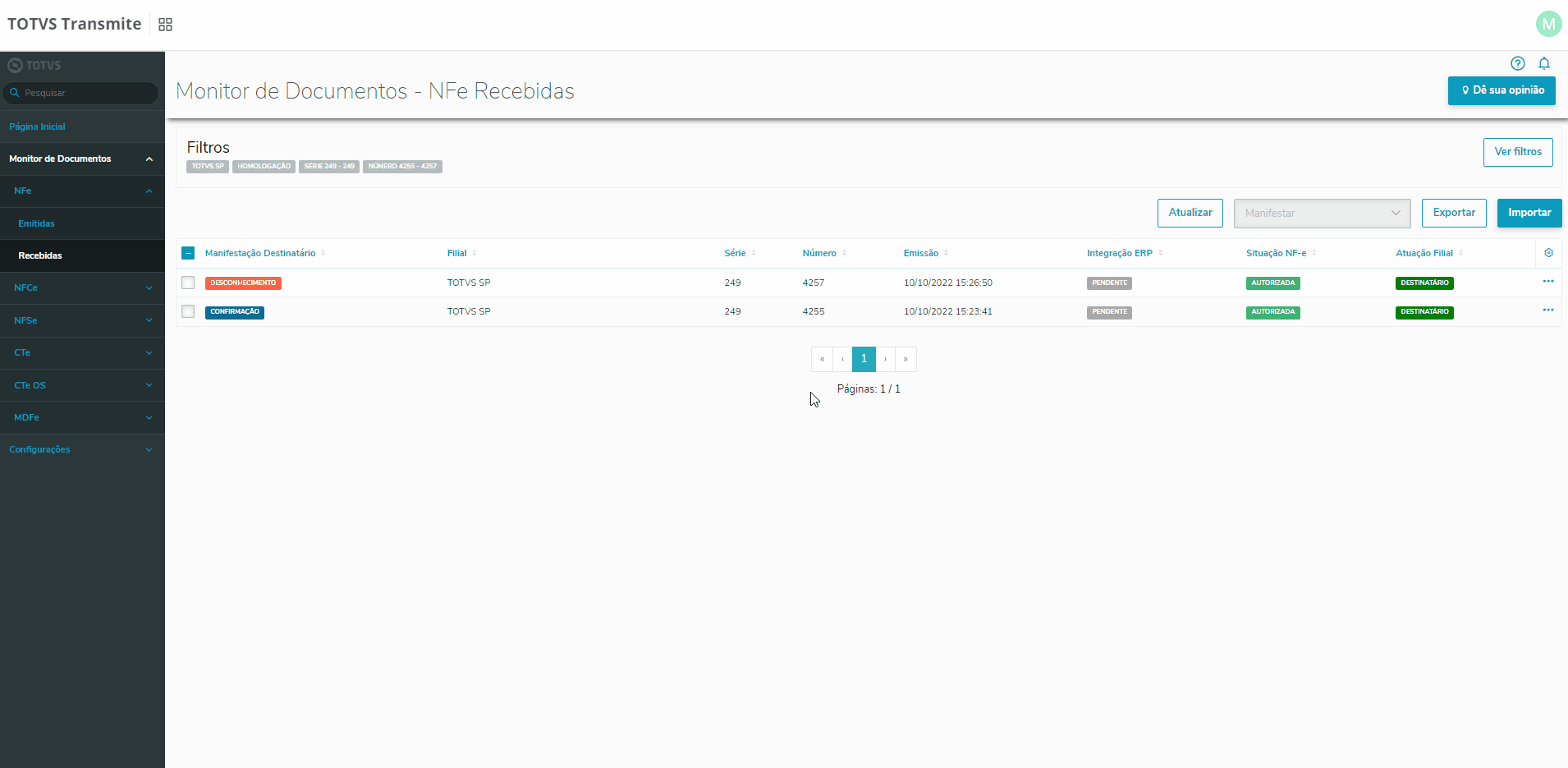Click the HOMOLOGAÇÃO filter tag

(x=264, y=167)
